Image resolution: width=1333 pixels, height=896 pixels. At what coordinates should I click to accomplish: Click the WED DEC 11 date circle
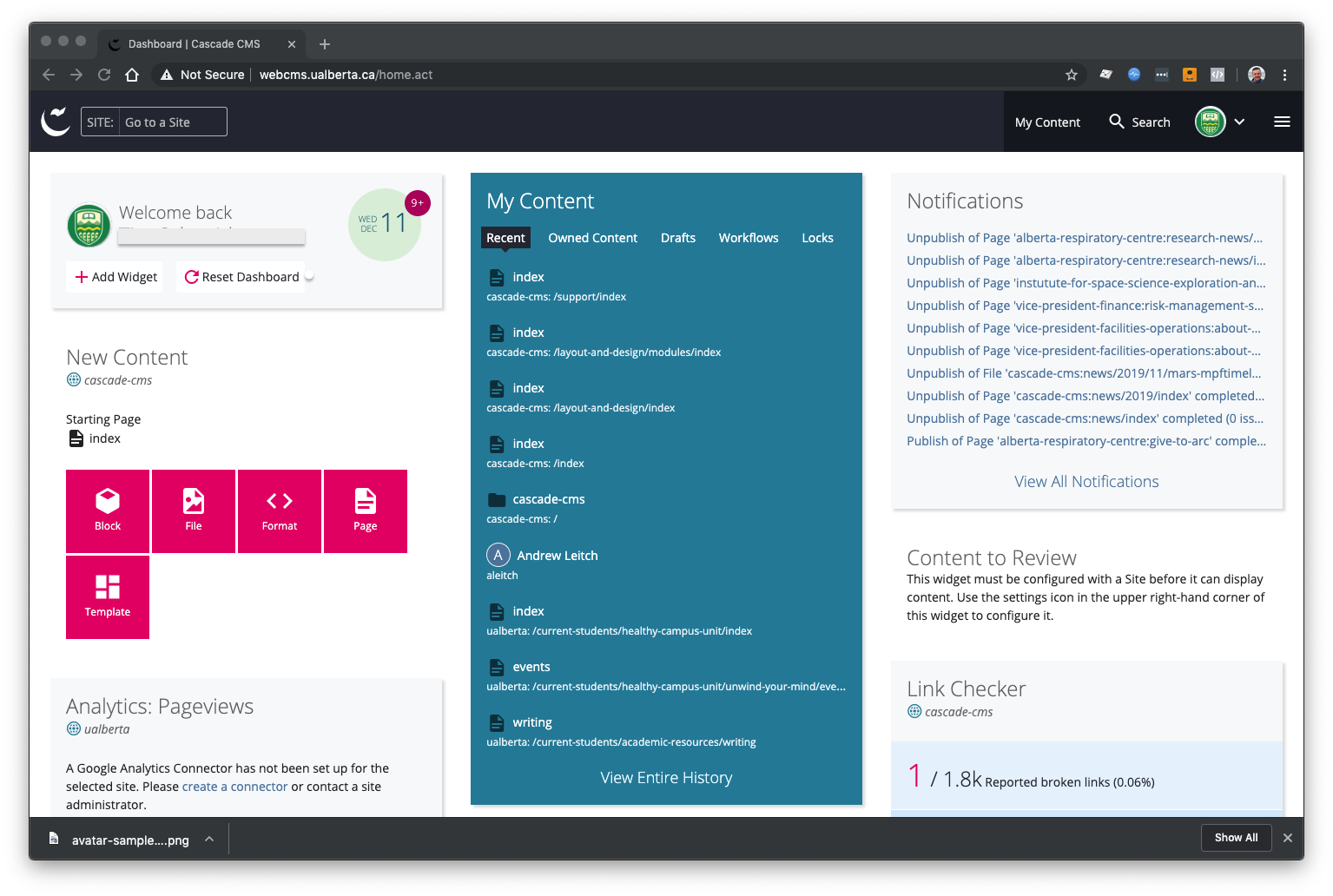383,224
